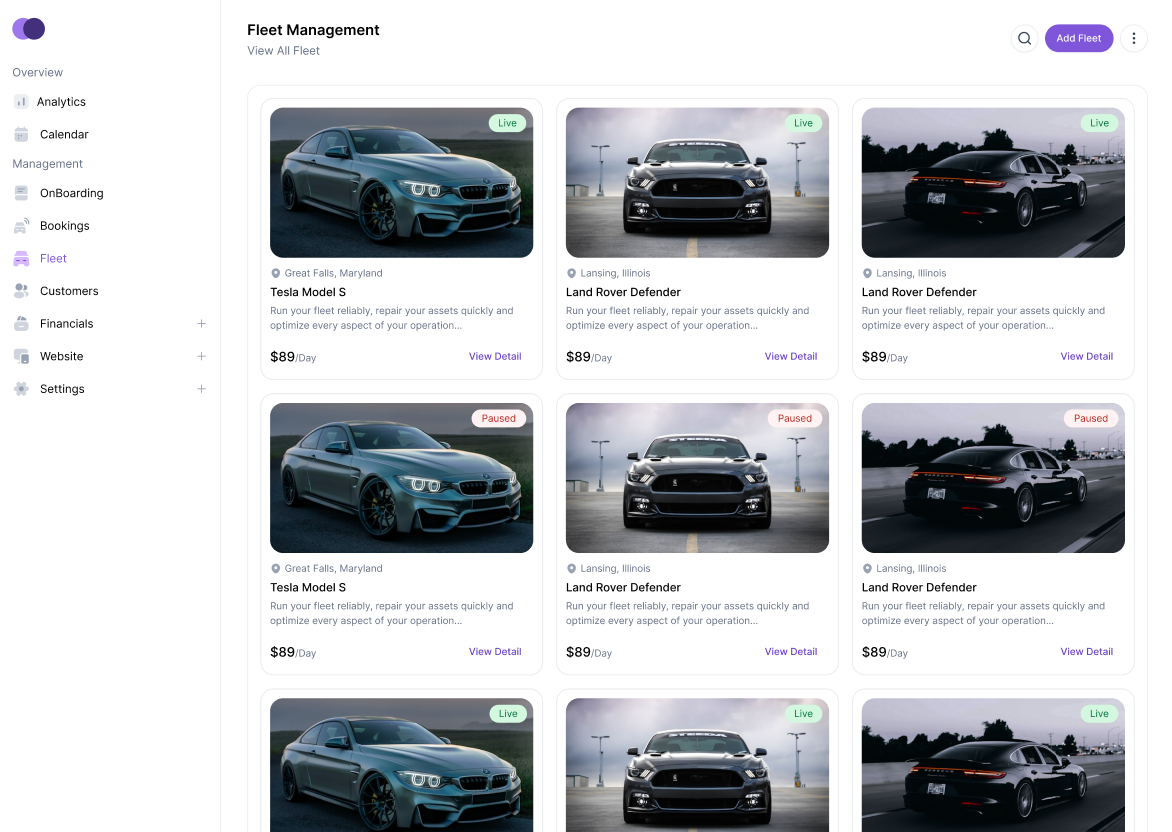Click the Add Fleet button

pyautogui.click(x=1079, y=38)
